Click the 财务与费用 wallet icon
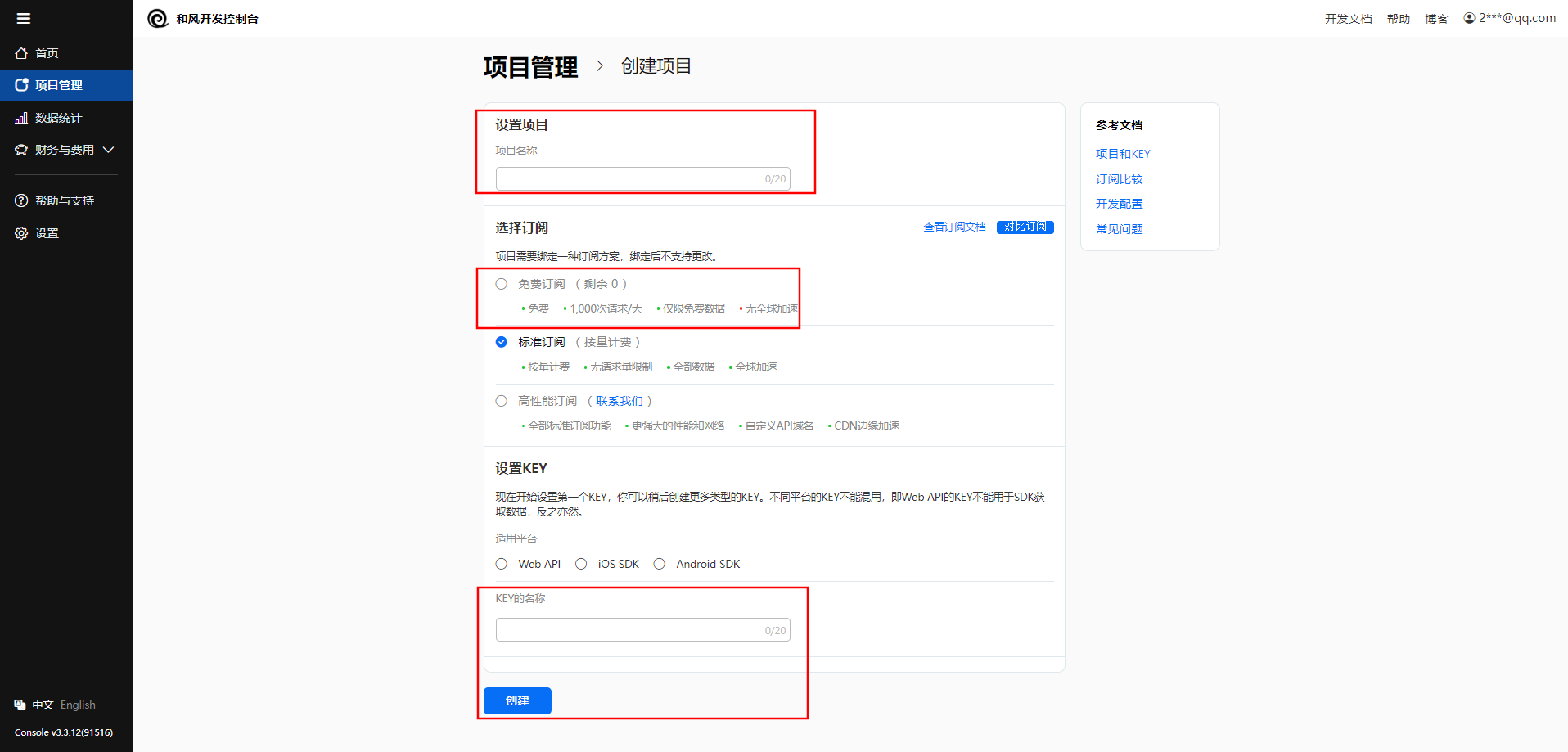 coord(21,150)
